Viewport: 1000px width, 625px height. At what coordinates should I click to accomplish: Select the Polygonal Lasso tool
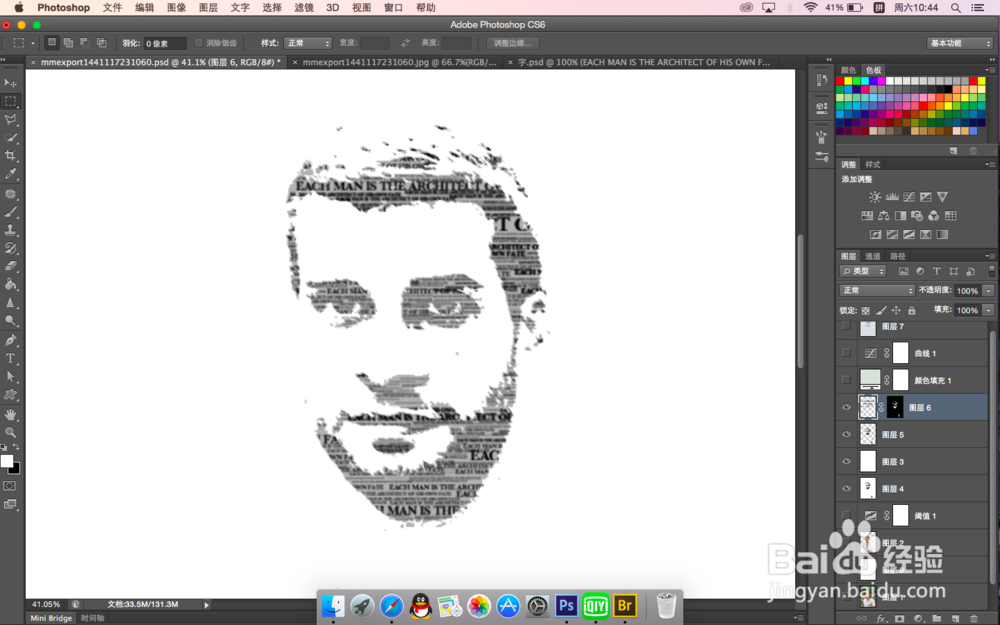pyautogui.click(x=11, y=119)
